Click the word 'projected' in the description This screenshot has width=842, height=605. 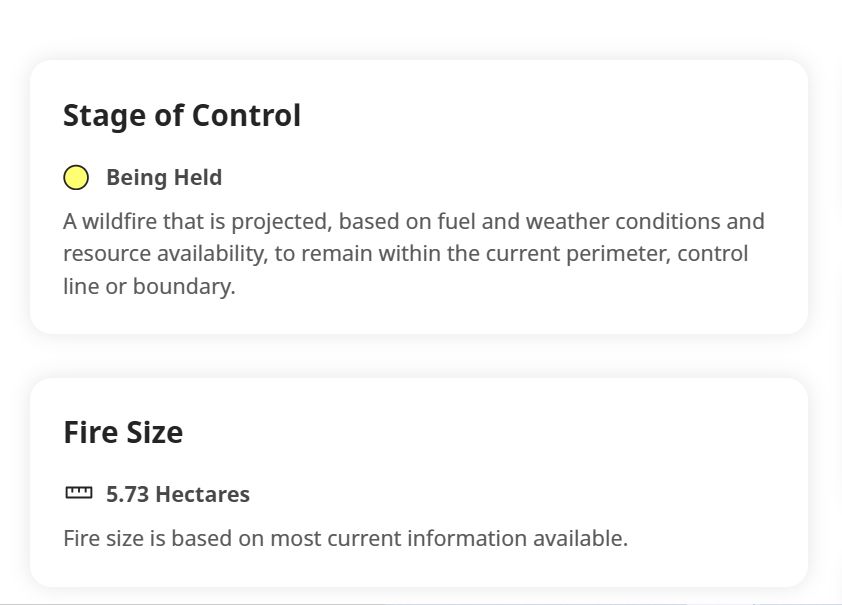281,222
